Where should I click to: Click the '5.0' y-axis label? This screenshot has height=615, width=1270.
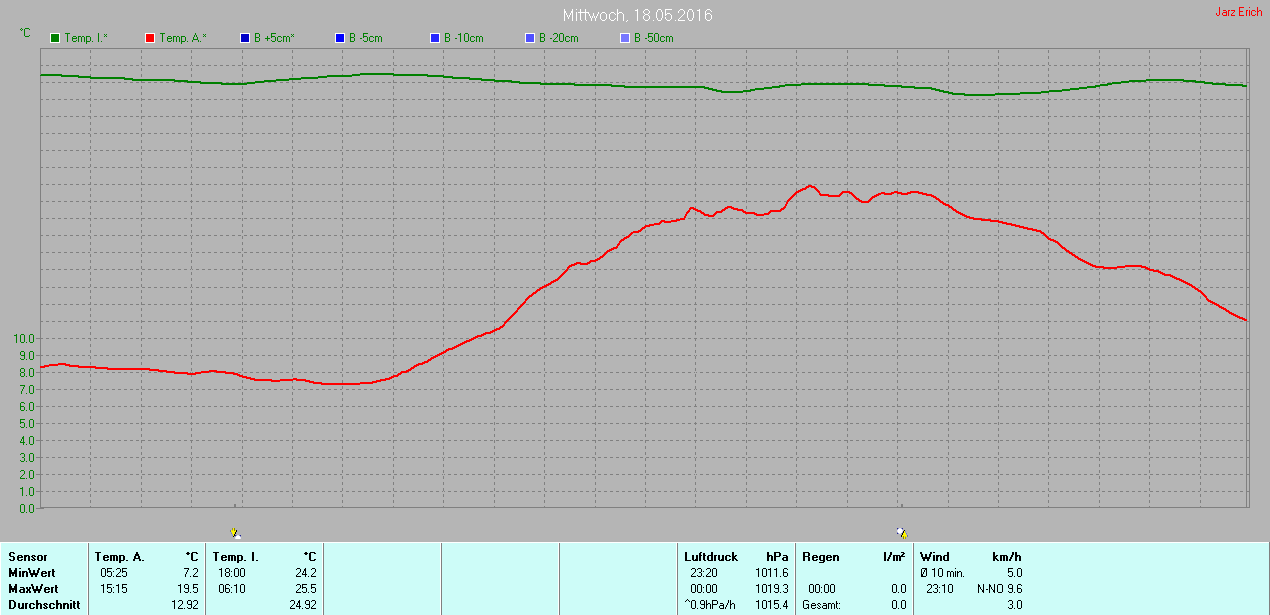(27, 423)
